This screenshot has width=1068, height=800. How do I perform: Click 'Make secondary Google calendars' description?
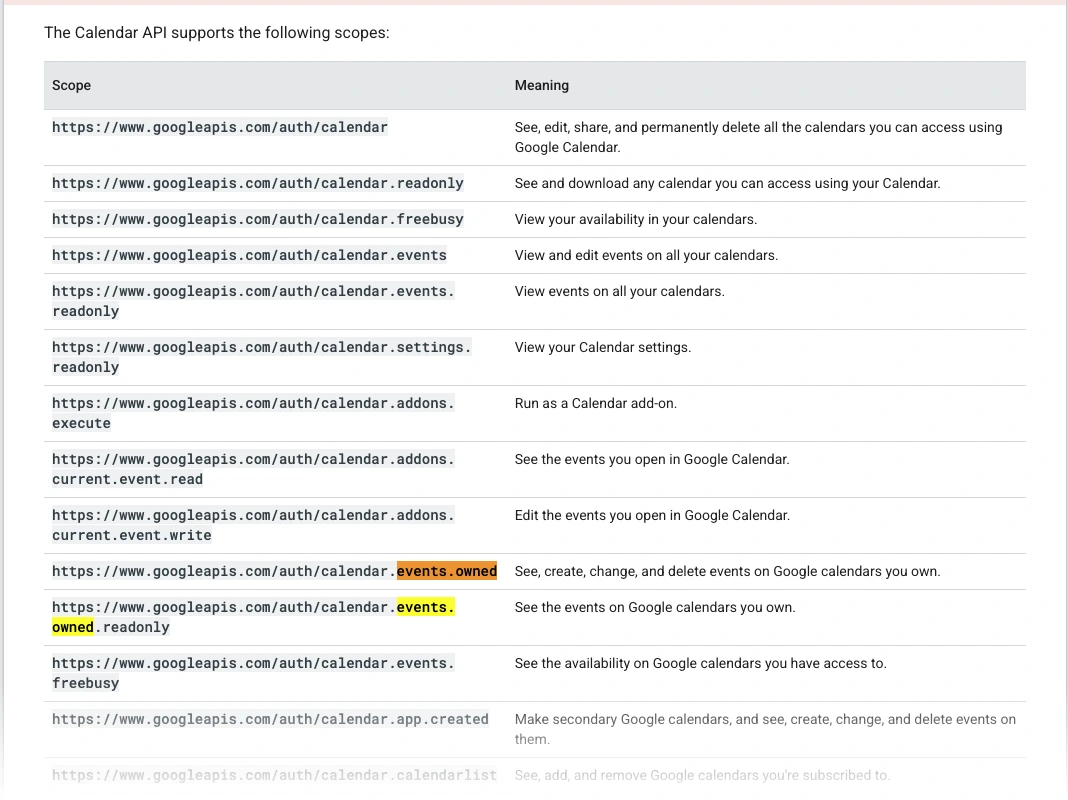[765, 729]
